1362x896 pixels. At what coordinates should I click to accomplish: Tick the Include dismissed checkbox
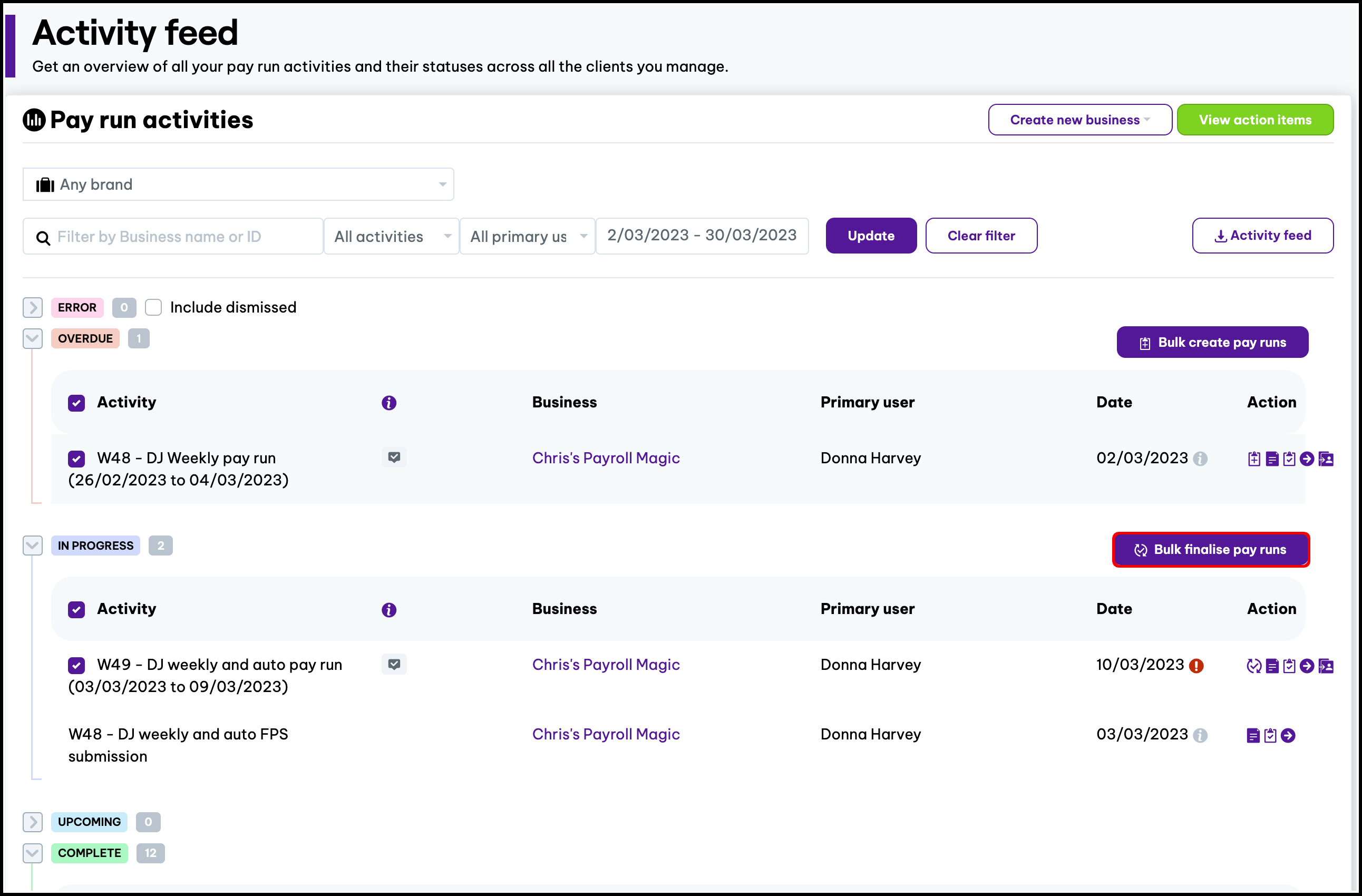pyautogui.click(x=153, y=307)
